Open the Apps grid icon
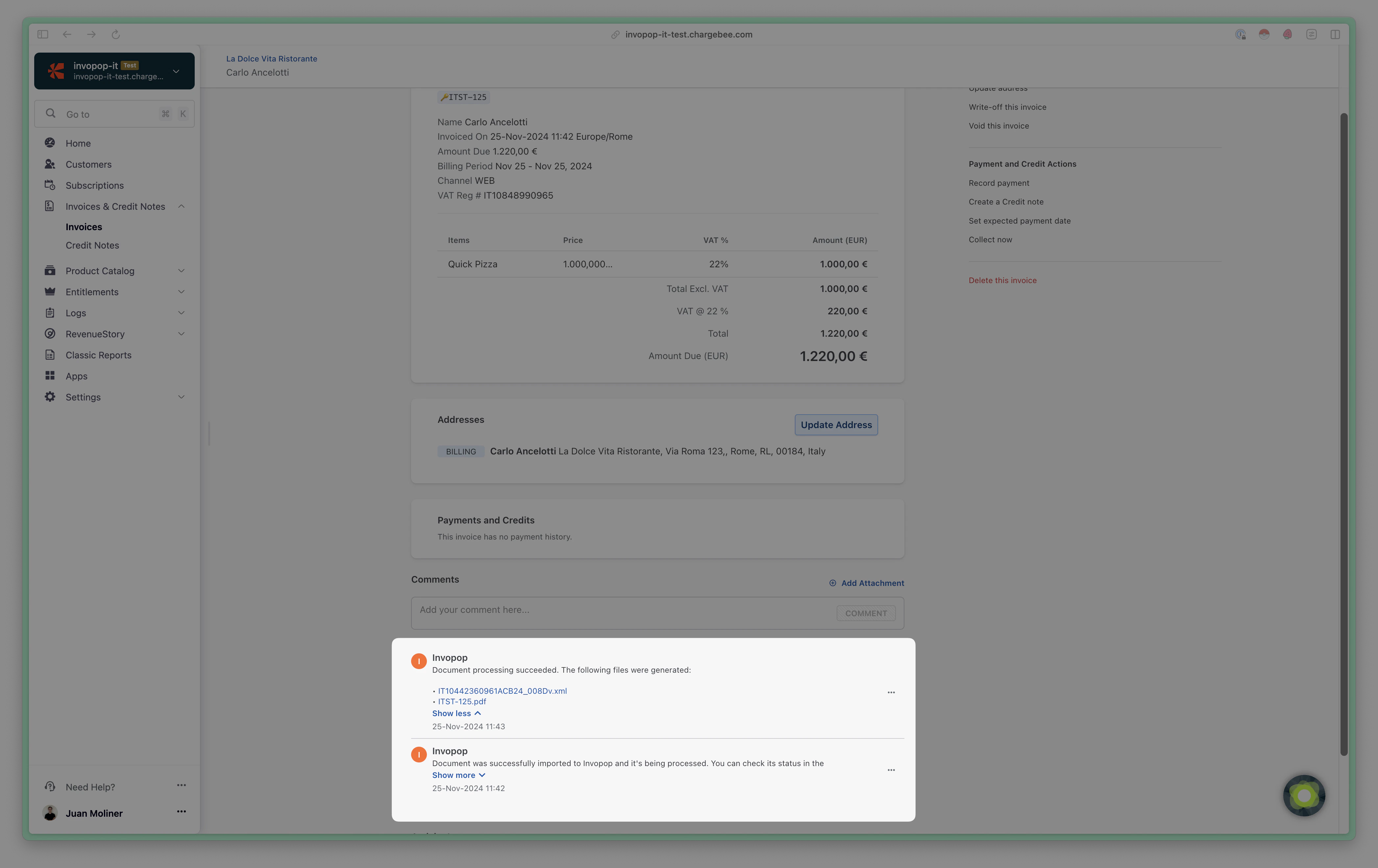Image resolution: width=1378 pixels, height=868 pixels. [x=50, y=376]
